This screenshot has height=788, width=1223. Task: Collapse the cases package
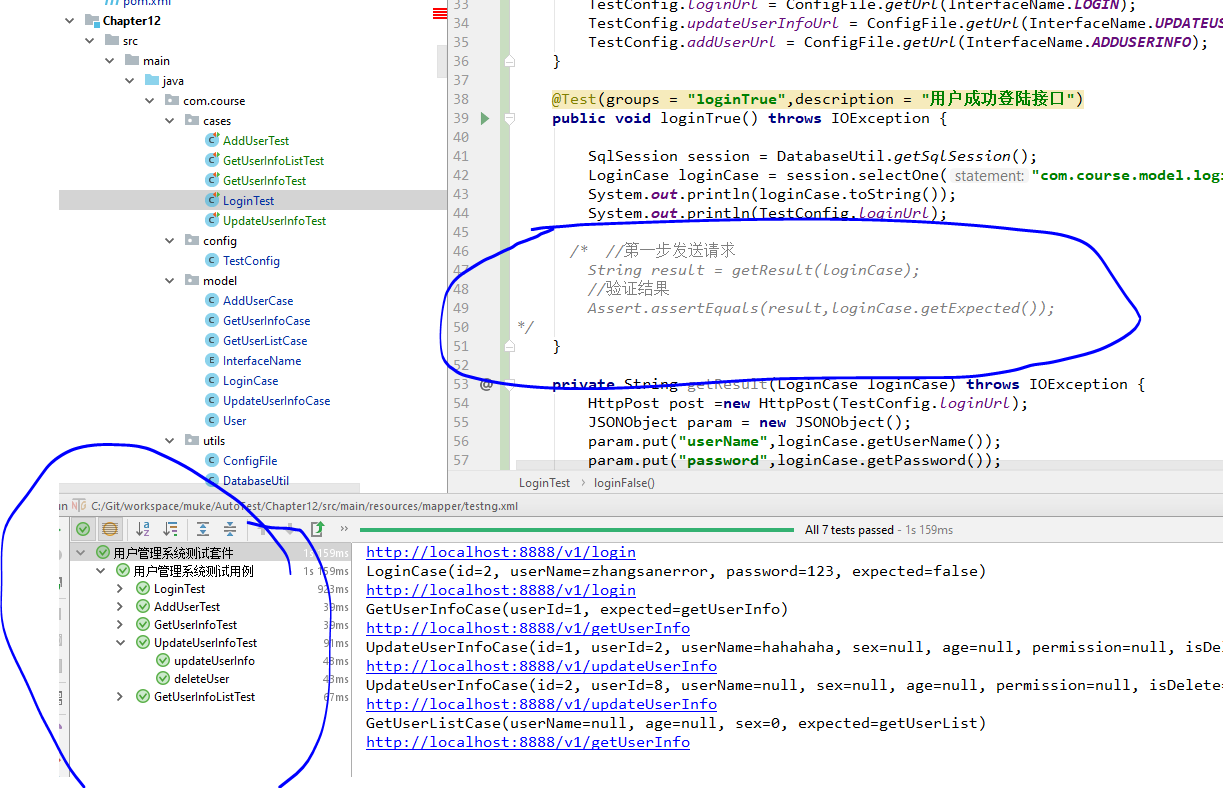170,121
